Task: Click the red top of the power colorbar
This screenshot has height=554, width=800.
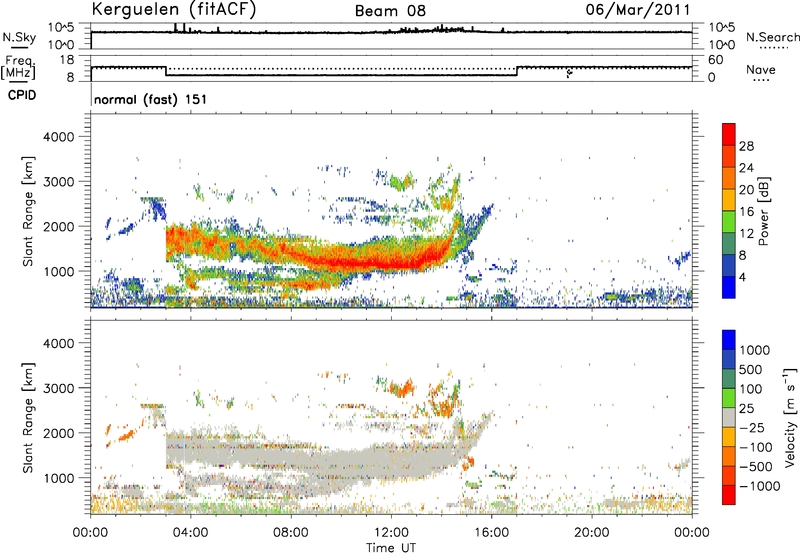Action: coord(729,134)
